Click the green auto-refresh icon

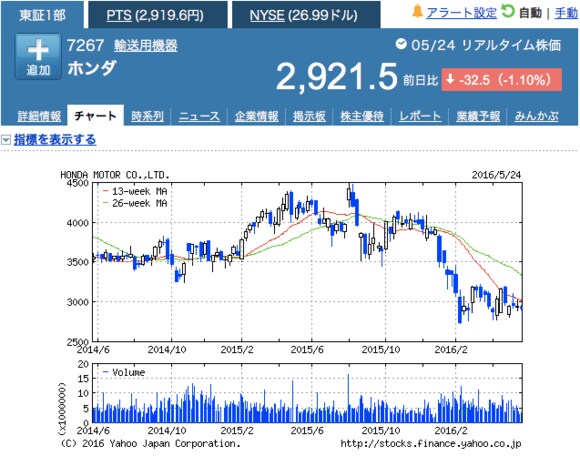(x=508, y=11)
